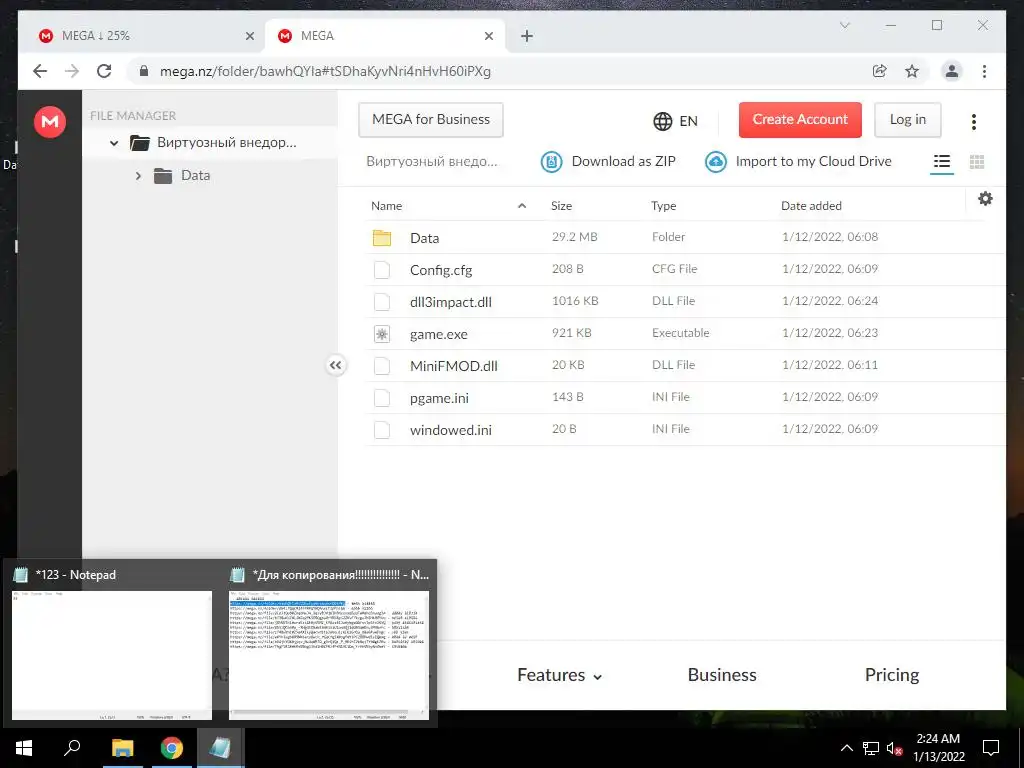Screen dimensions: 1024x768
Task: Click the Data folder icon in file list
Action: [382, 238]
